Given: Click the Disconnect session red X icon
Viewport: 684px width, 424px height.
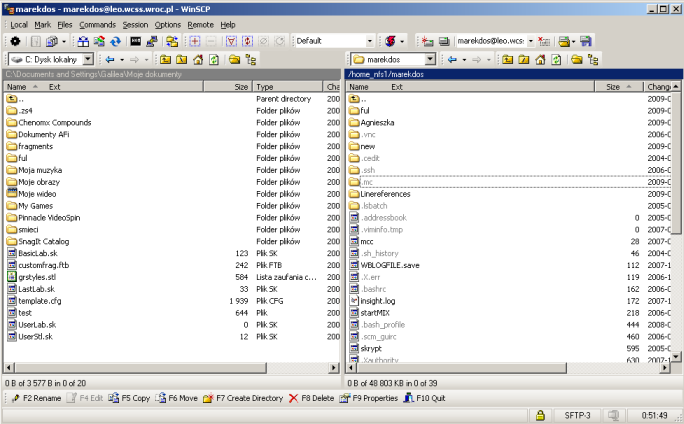Looking at the screenshot, I should [x=544, y=41].
